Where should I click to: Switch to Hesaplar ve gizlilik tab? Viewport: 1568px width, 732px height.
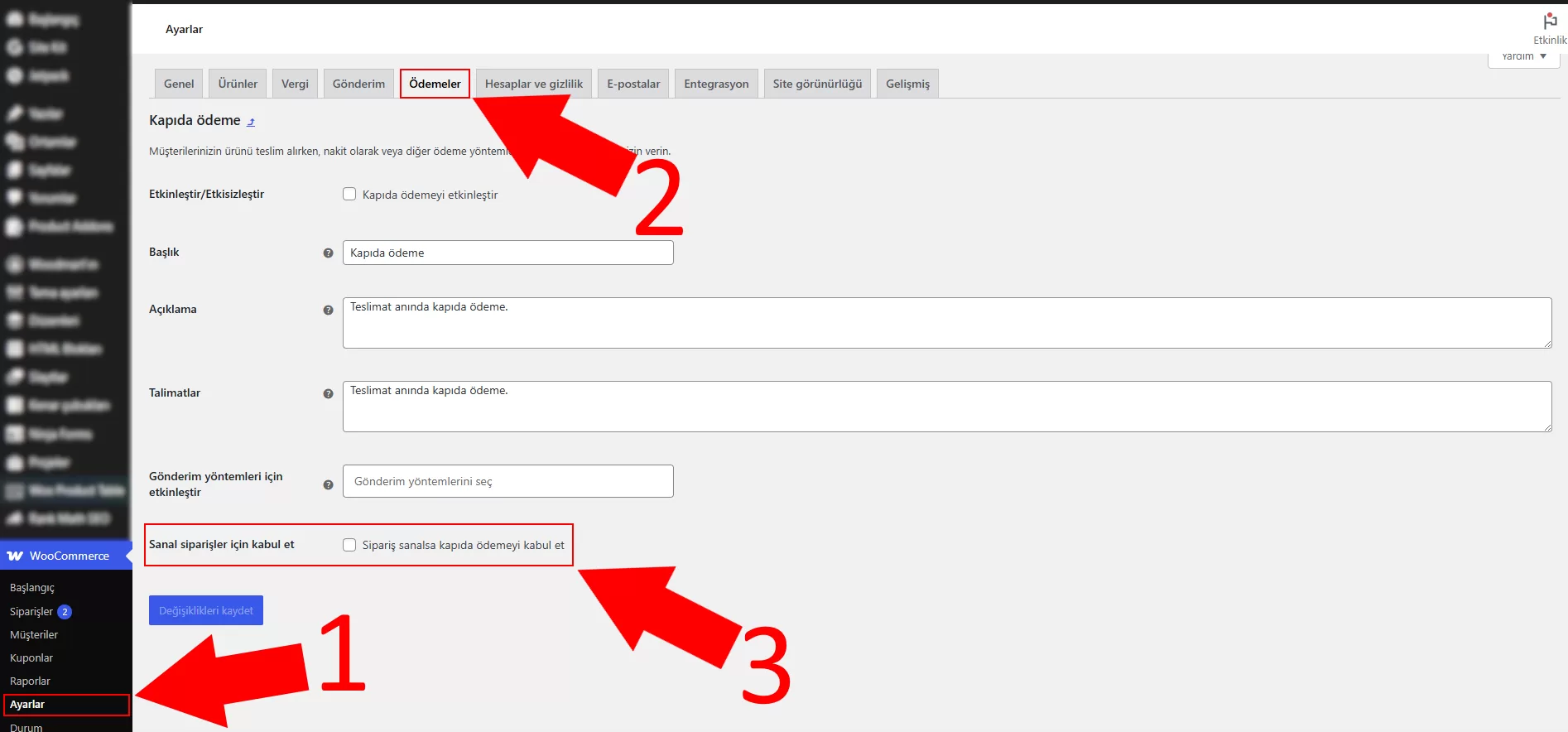[x=534, y=84]
